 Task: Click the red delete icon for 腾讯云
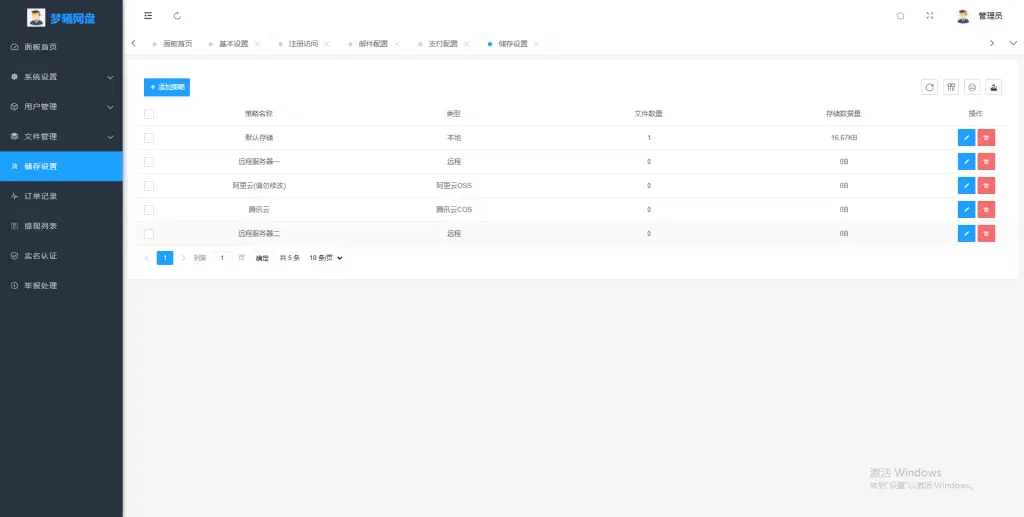pyautogui.click(x=986, y=209)
